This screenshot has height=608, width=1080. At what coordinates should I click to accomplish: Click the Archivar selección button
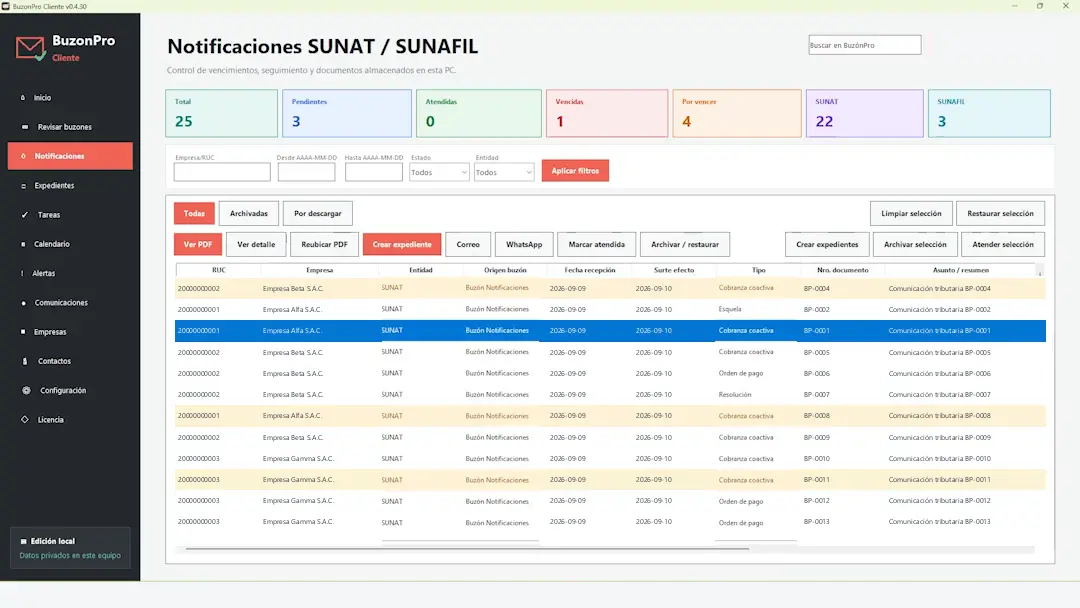point(915,244)
